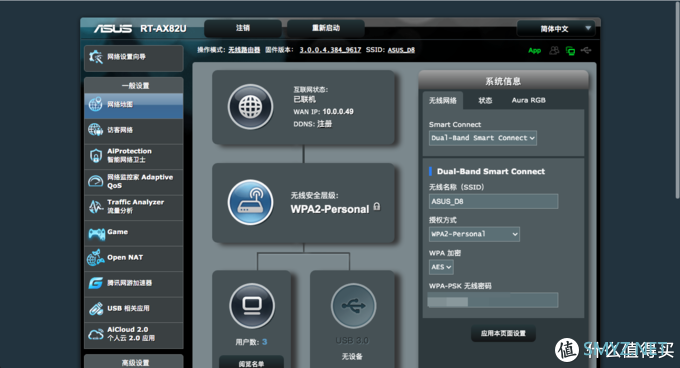Click the Dual-Band Smart Connect heading
Screen dimensions: 680x368
(491, 172)
